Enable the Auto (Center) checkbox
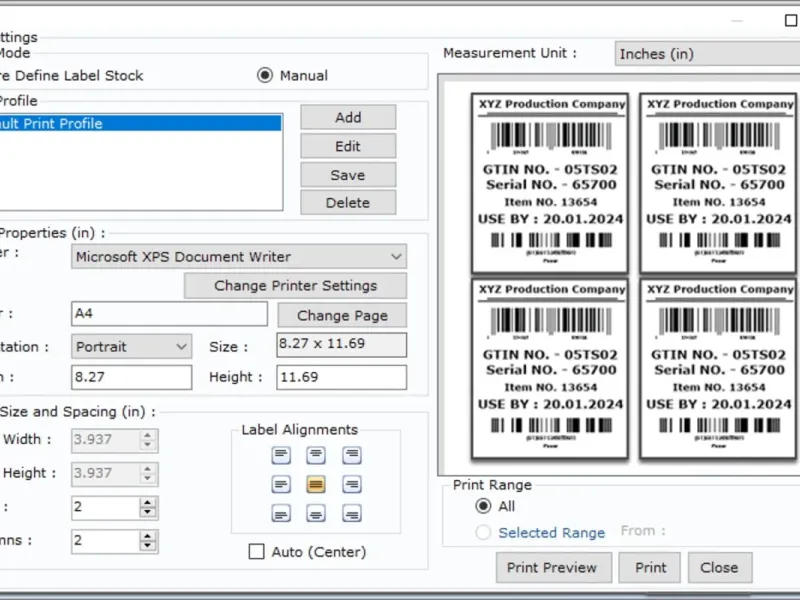 (x=257, y=552)
